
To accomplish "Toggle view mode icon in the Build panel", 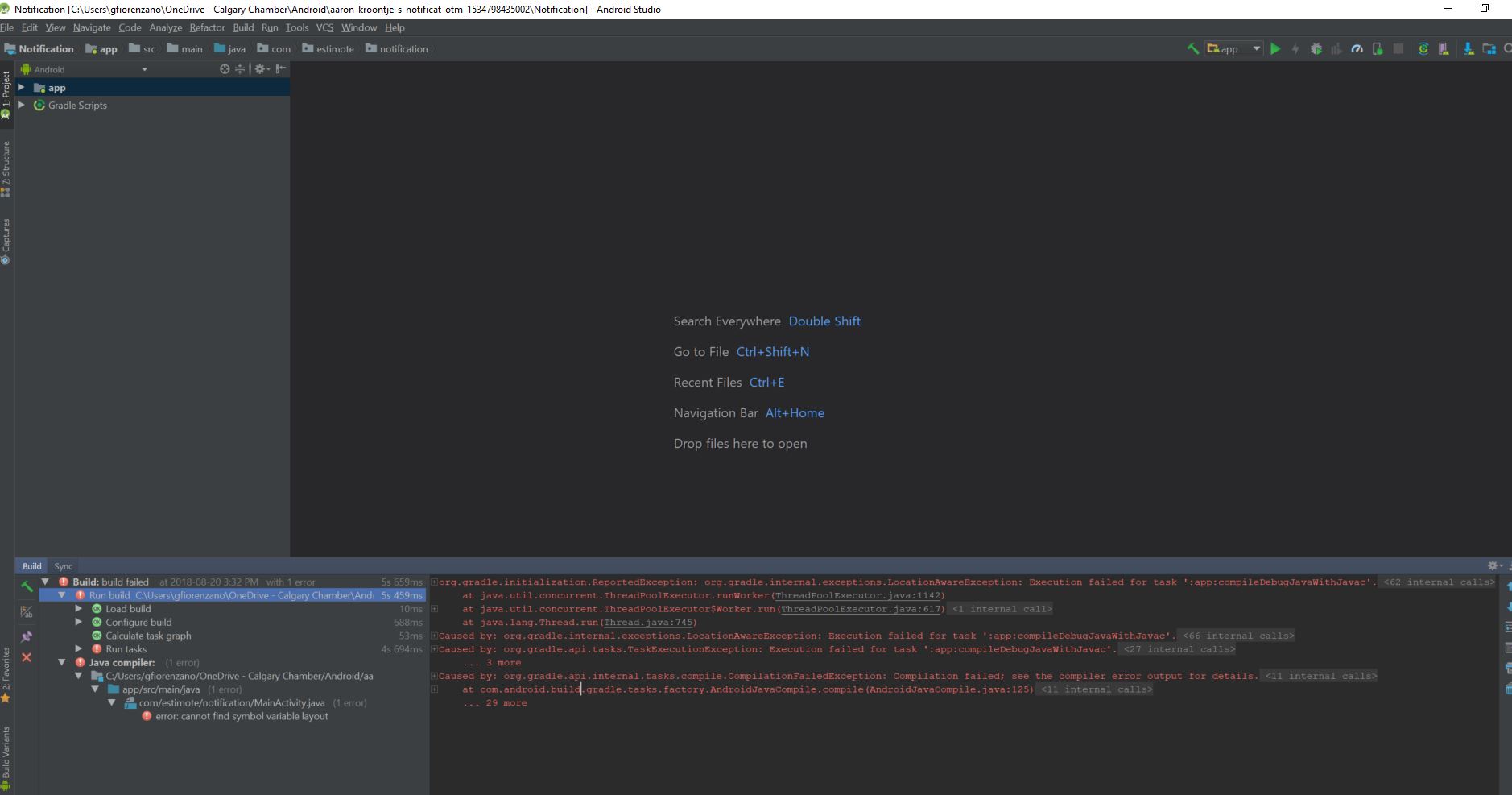I will click(27, 612).
